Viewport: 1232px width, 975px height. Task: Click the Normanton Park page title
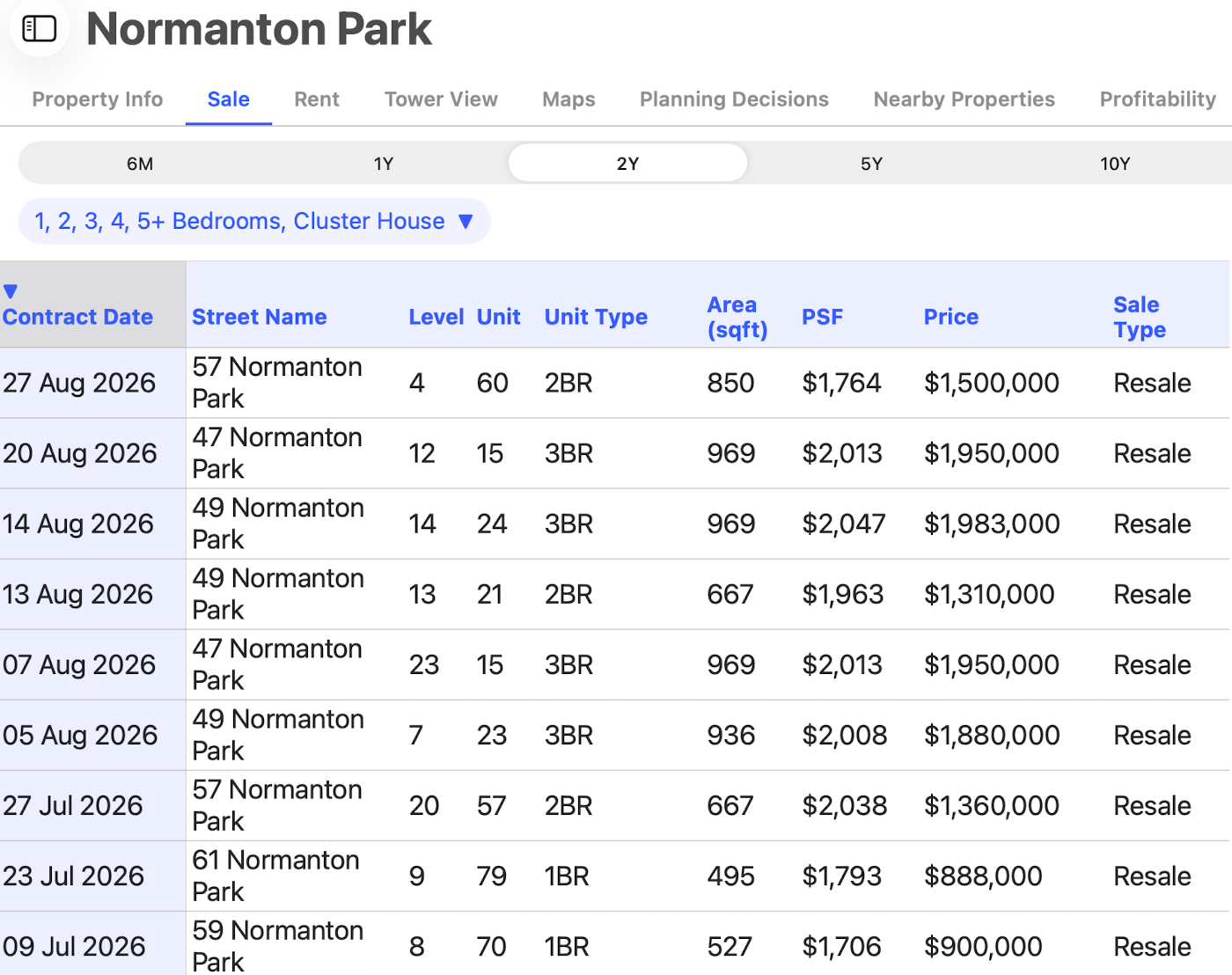pyautogui.click(x=259, y=29)
